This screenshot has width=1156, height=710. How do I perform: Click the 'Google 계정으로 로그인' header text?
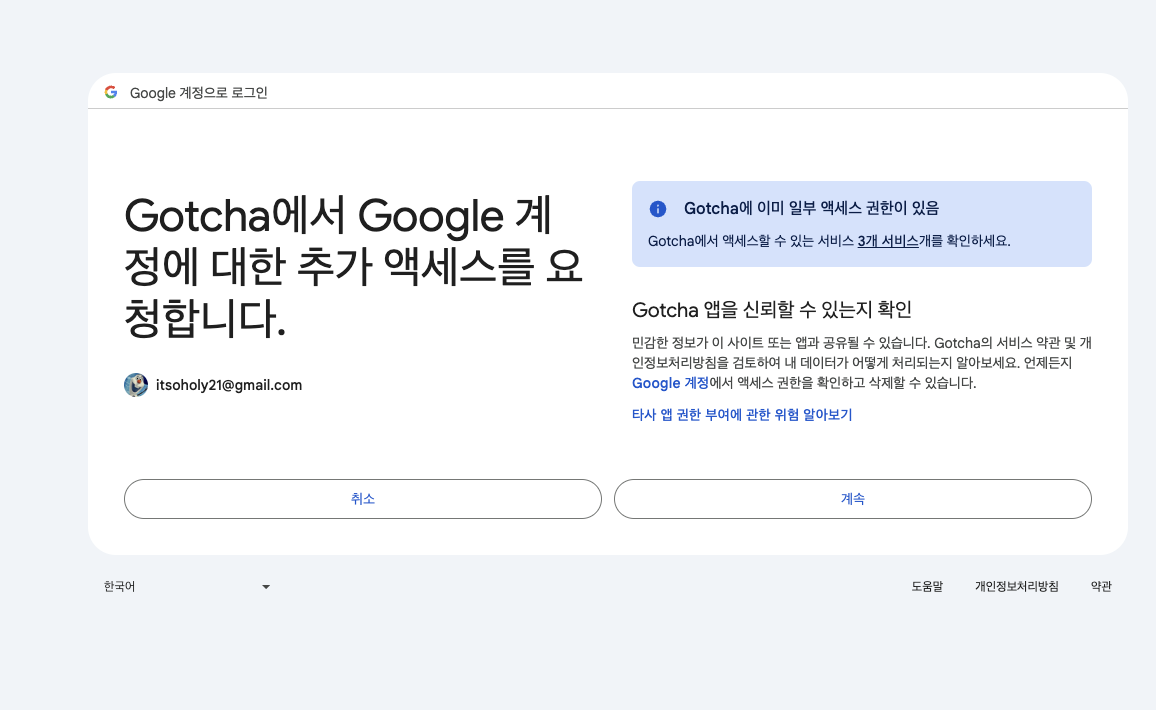pos(198,93)
